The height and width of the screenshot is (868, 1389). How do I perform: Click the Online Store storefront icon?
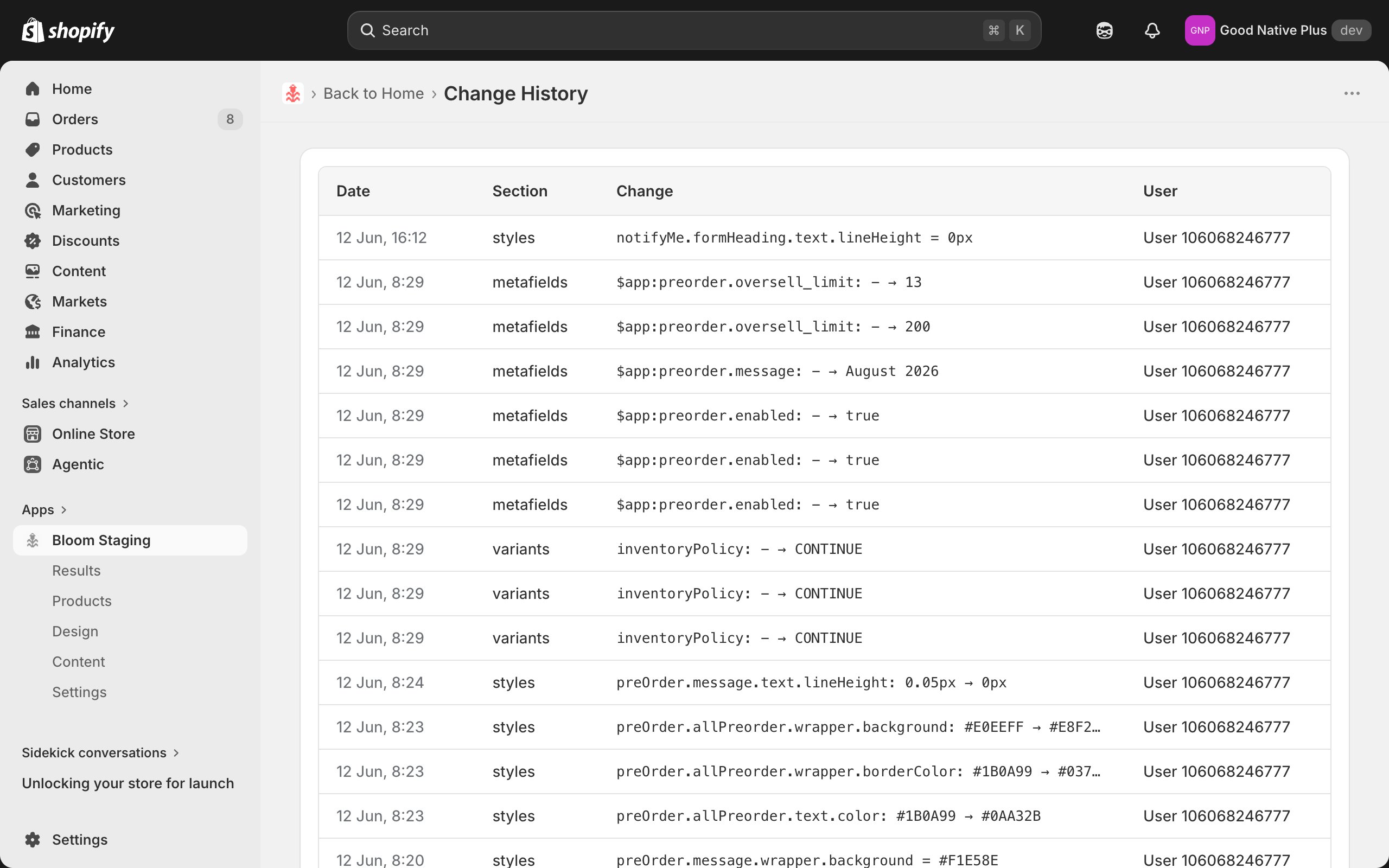(33, 434)
